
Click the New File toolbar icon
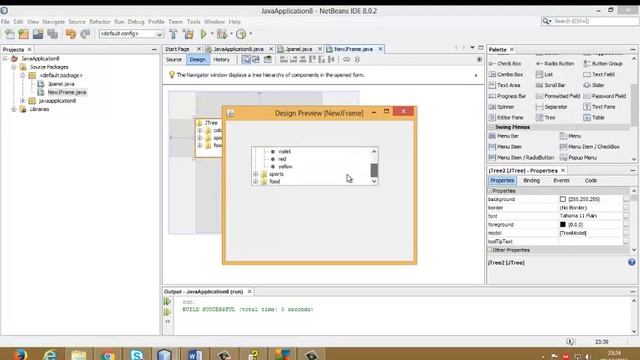[x=10, y=34]
